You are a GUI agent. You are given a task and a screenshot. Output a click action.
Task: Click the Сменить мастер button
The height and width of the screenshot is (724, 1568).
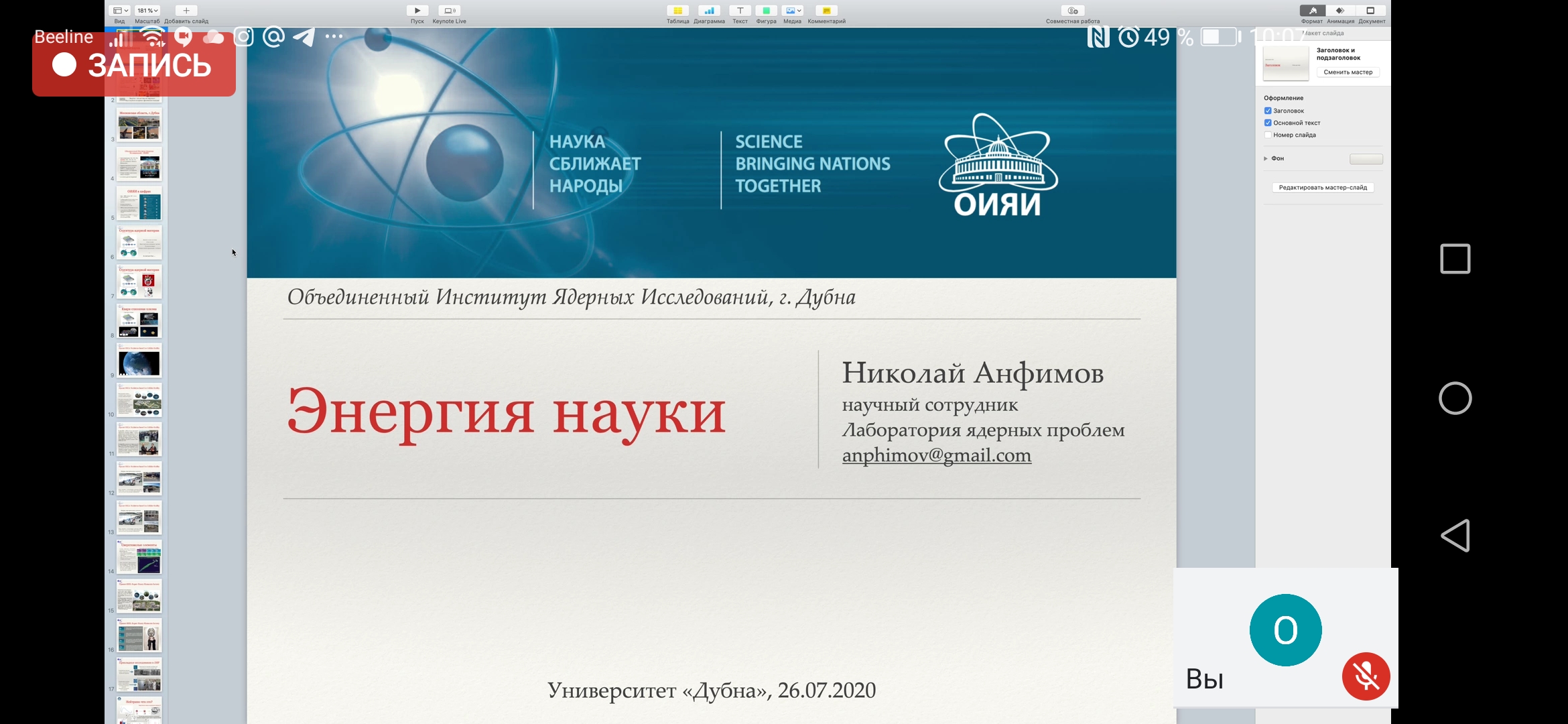[x=1348, y=72]
